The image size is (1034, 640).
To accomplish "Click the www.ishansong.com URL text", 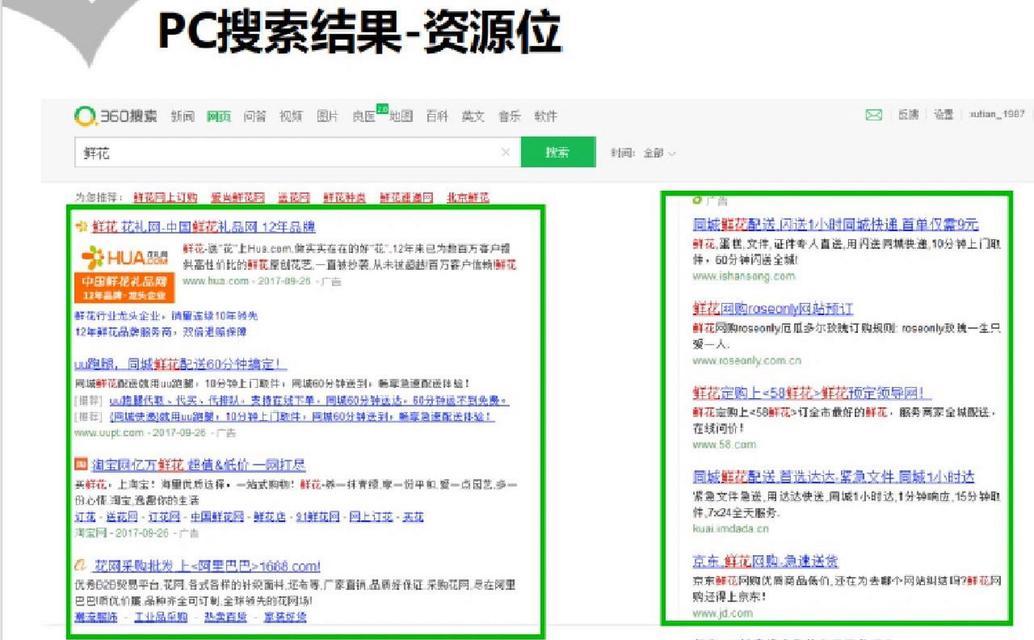I will [x=744, y=276].
